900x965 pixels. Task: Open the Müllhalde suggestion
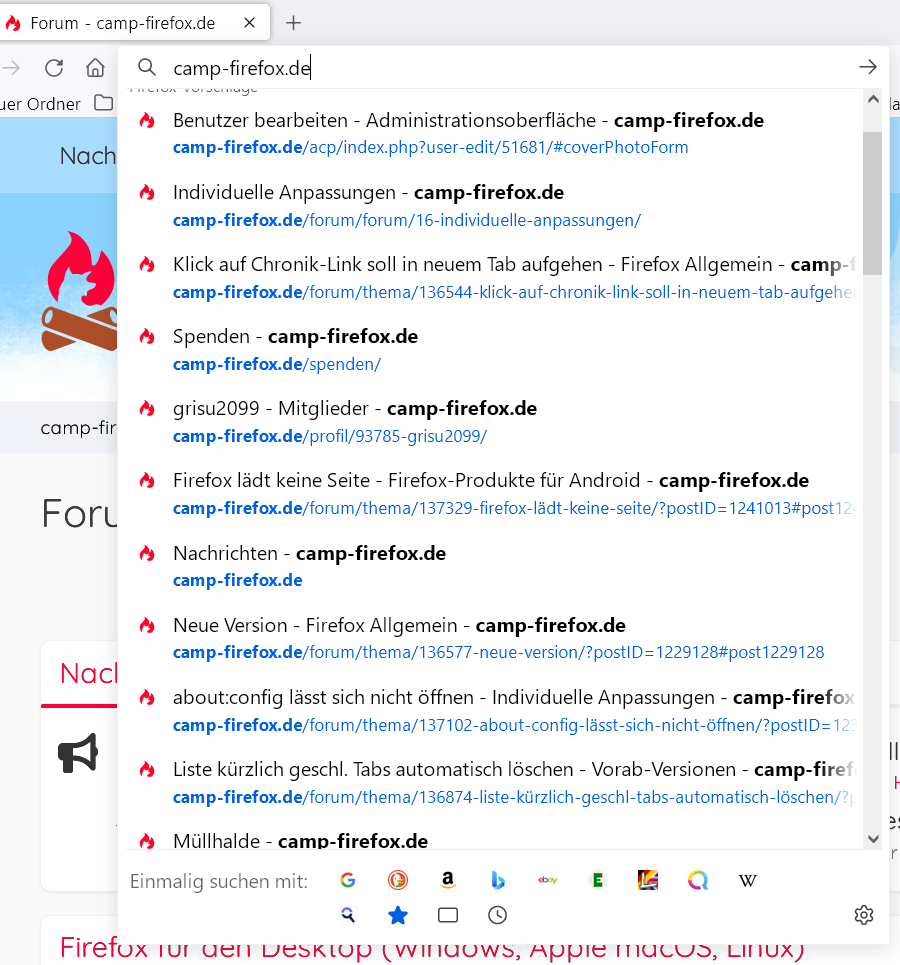pyautogui.click(x=494, y=836)
